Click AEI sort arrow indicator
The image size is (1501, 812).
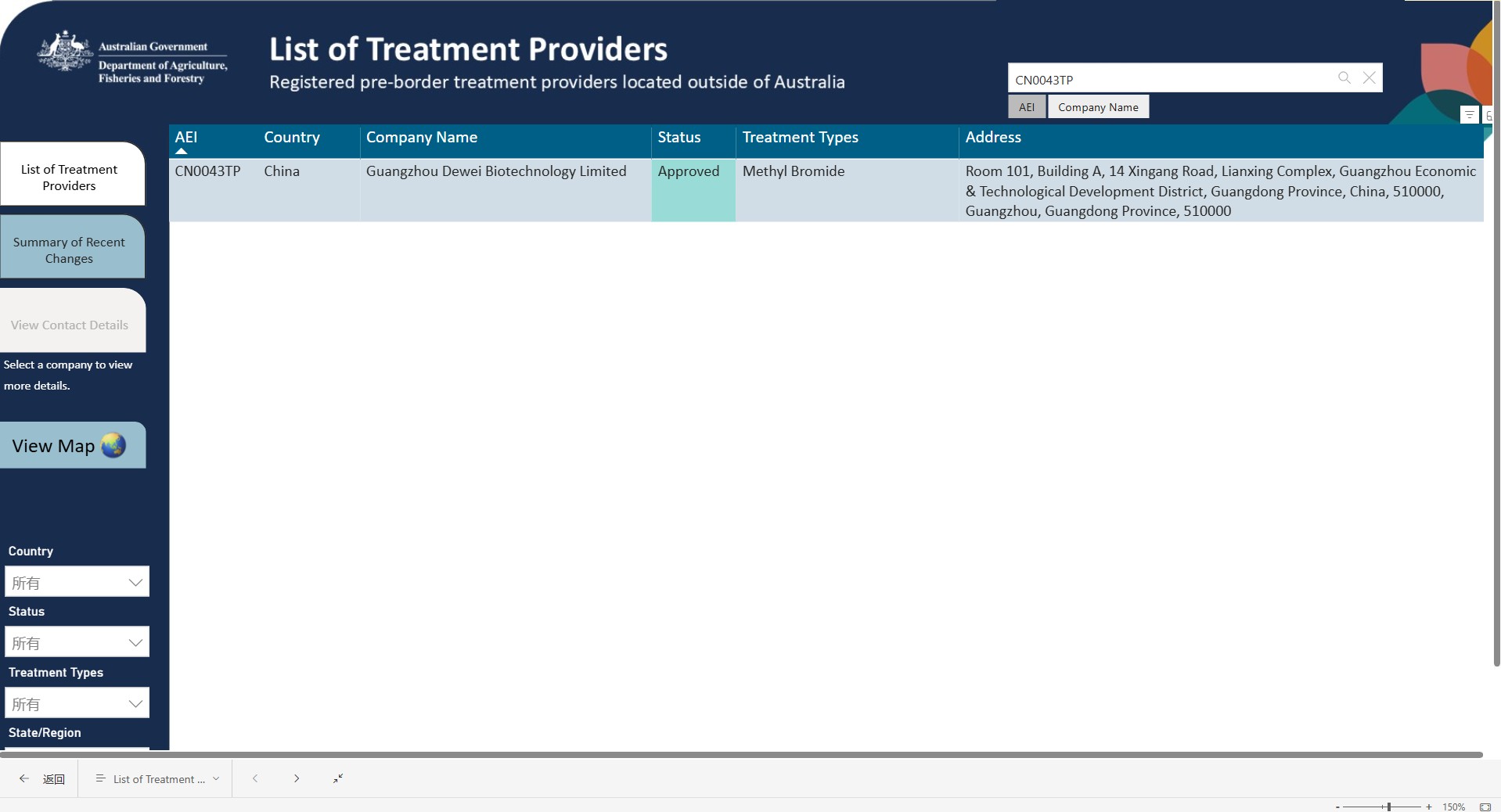[x=182, y=151]
